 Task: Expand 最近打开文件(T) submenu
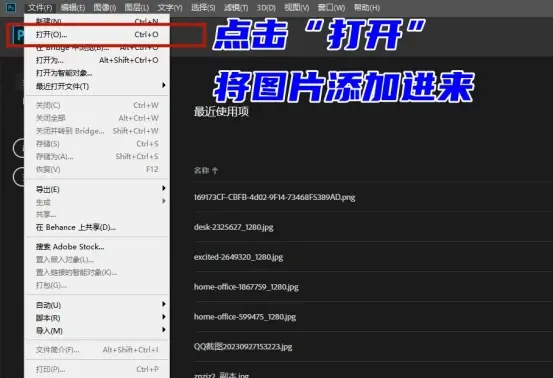97,86
